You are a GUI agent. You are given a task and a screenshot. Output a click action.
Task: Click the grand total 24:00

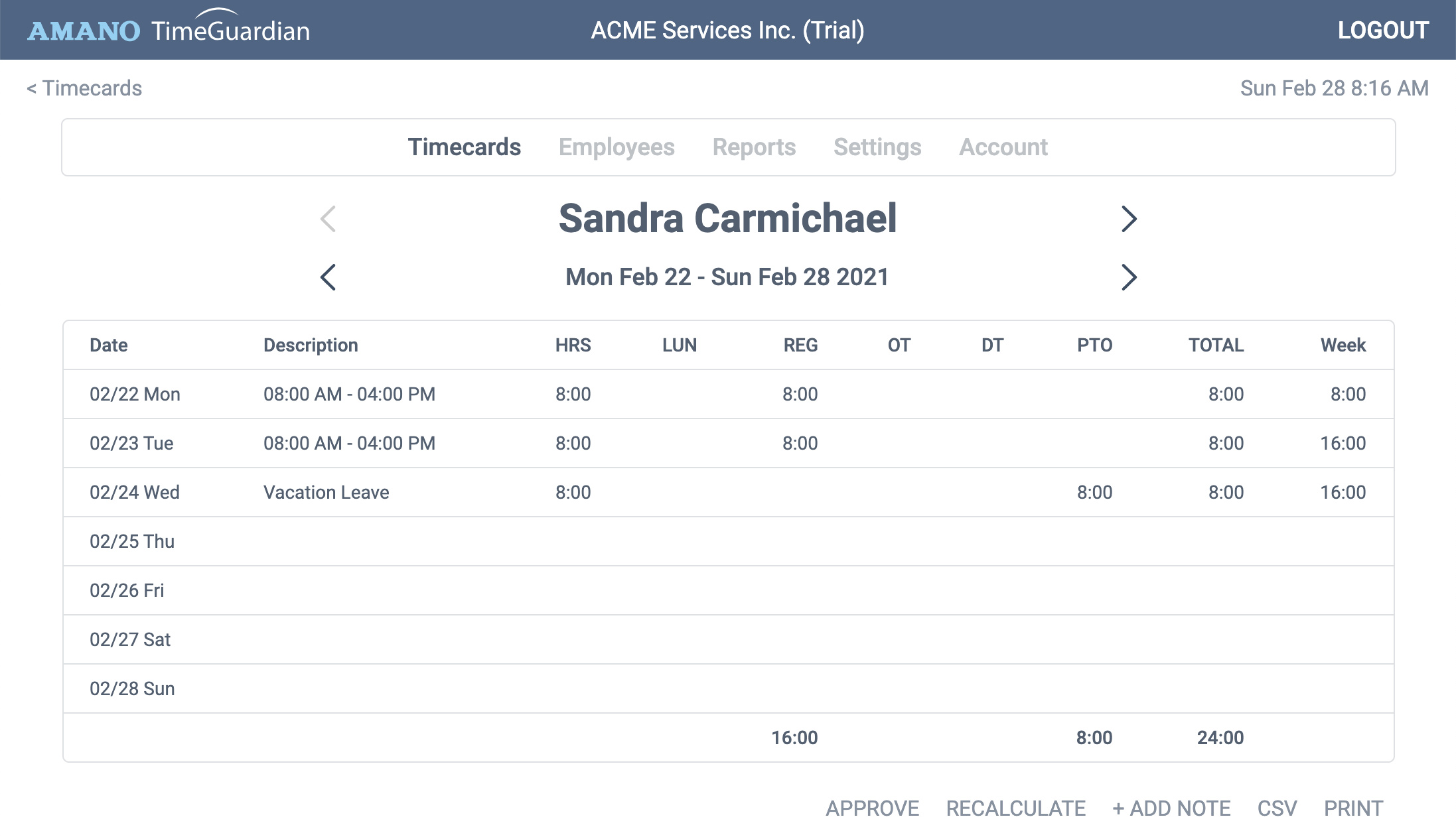(x=1220, y=738)
